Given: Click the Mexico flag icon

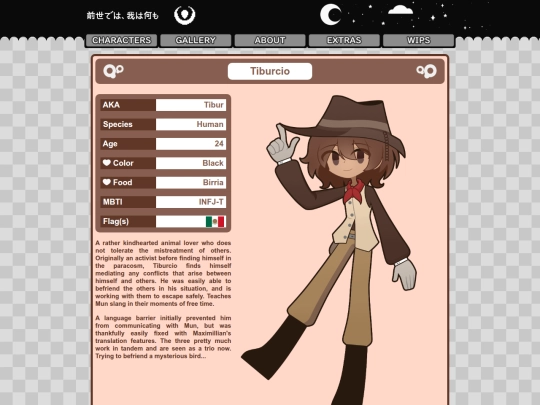Looking at the screenshot, I should tap(215, 221).
